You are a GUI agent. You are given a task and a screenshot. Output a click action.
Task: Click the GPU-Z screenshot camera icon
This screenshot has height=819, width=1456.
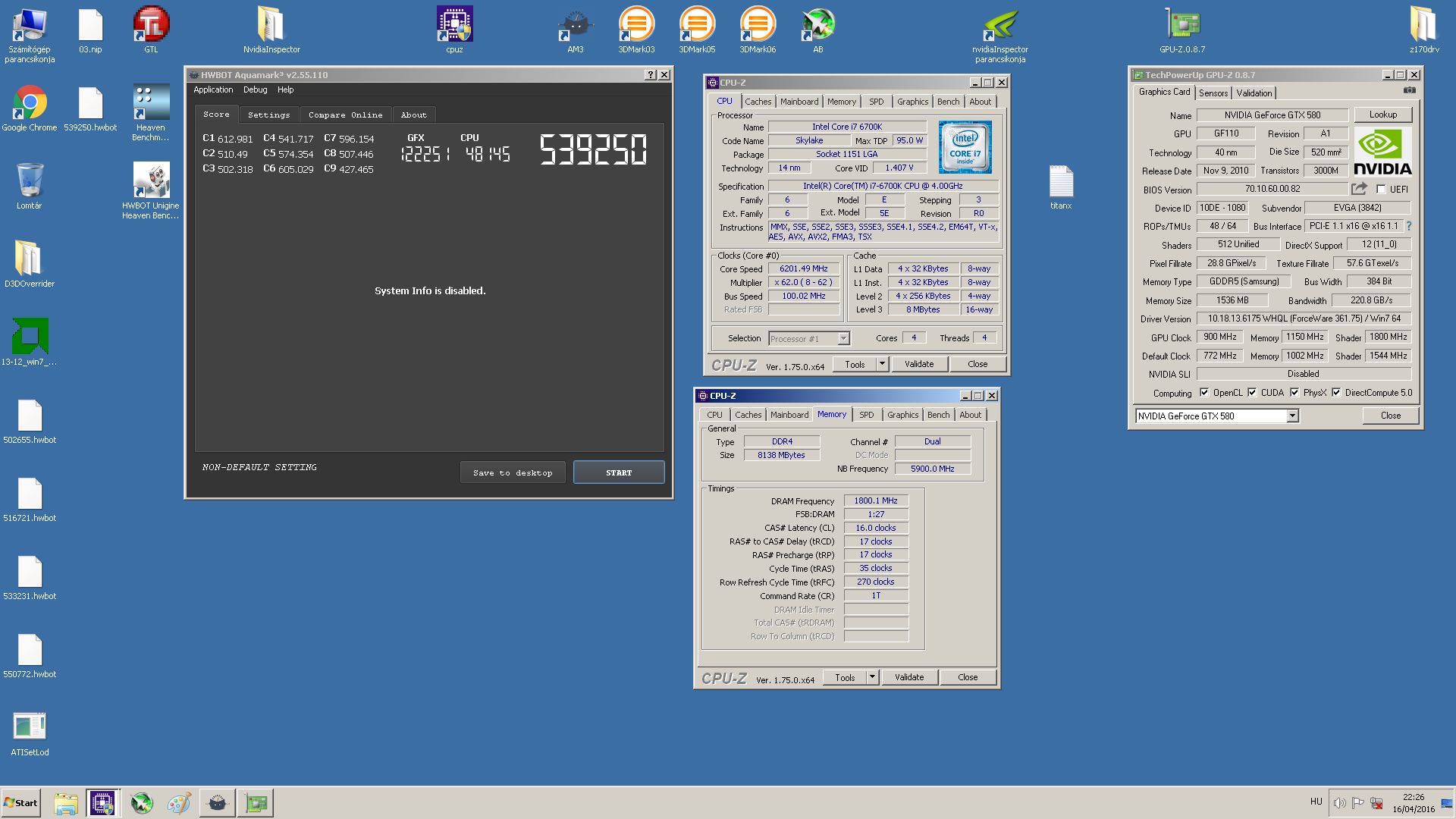click(x=1409, y=90)
